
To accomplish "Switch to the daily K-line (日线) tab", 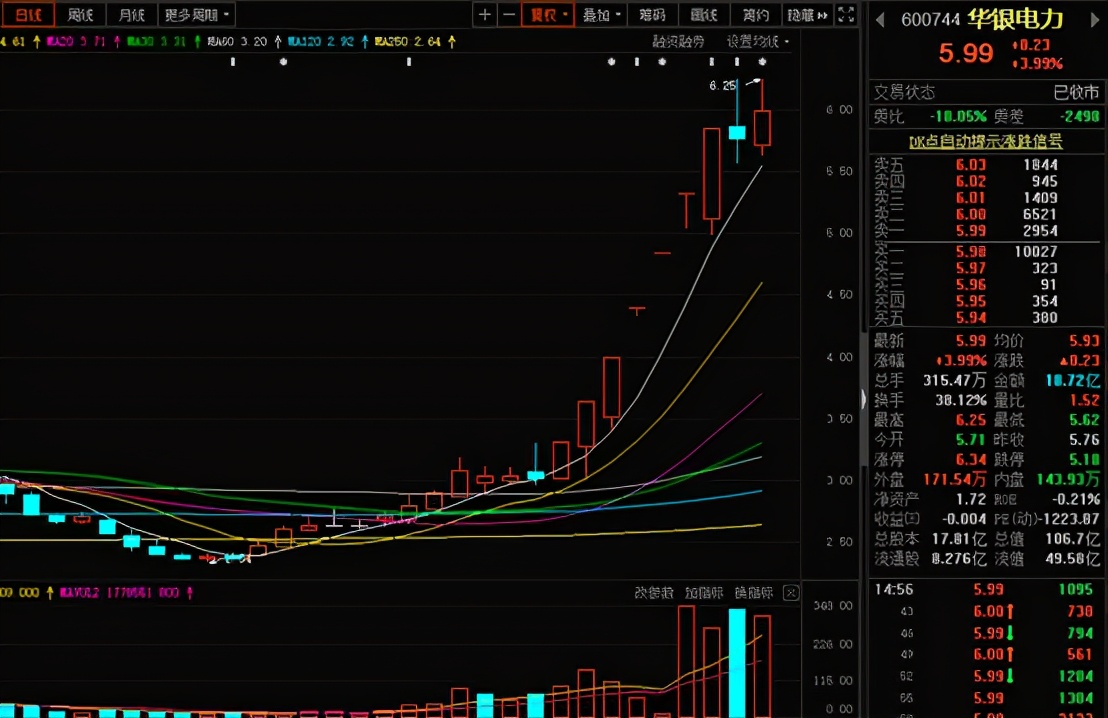I will pyautogui.click(x=28, y=14).
